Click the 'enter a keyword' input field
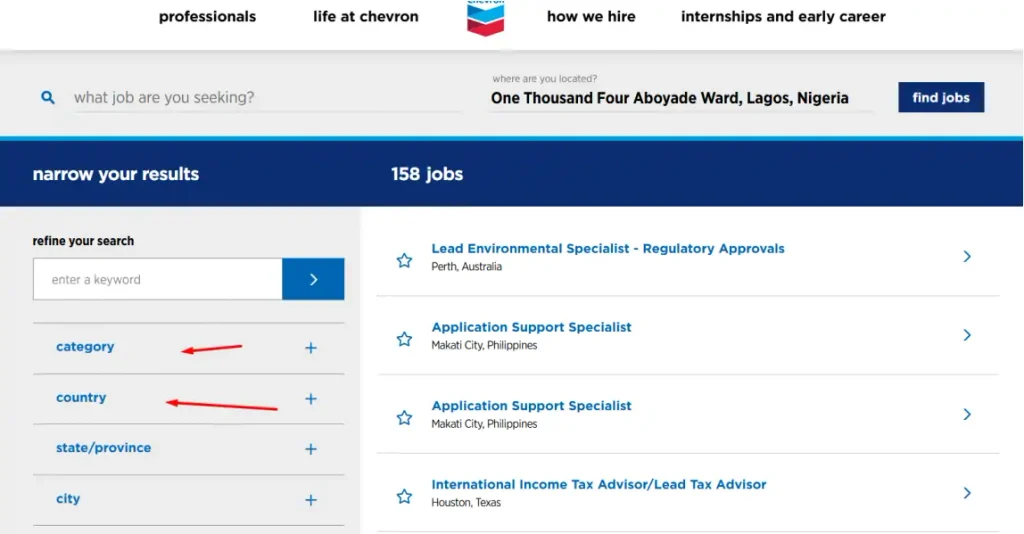 click(158, 279)
